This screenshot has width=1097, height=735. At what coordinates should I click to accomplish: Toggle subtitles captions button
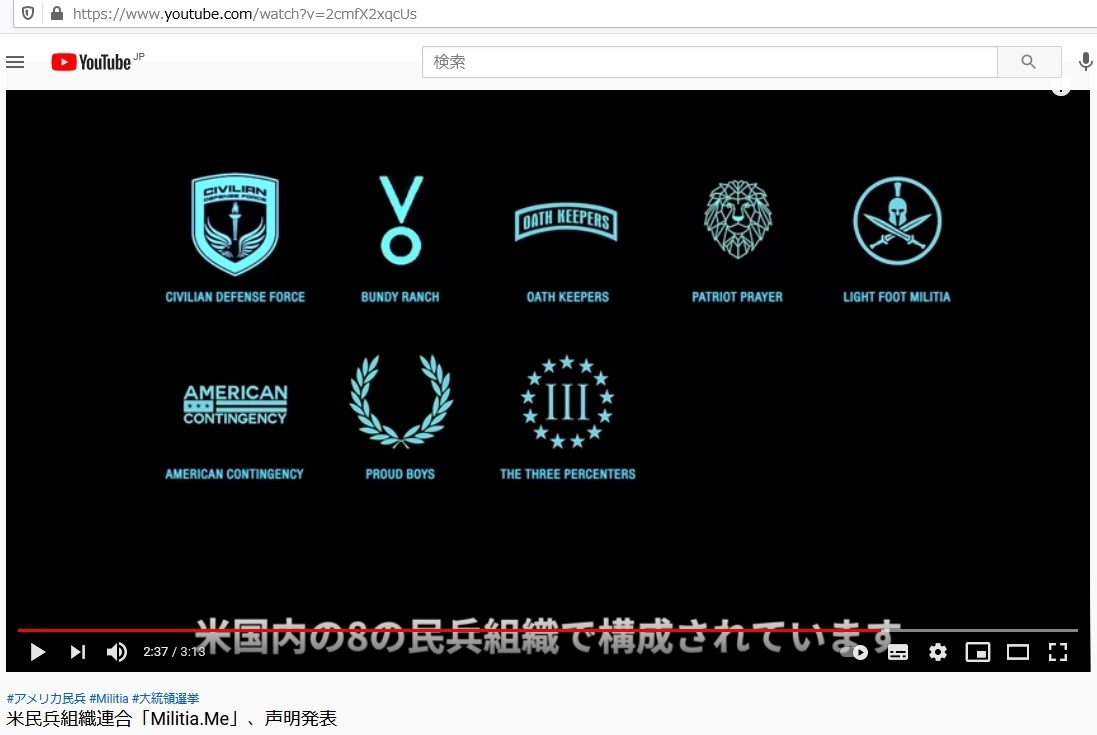(898, 652)
